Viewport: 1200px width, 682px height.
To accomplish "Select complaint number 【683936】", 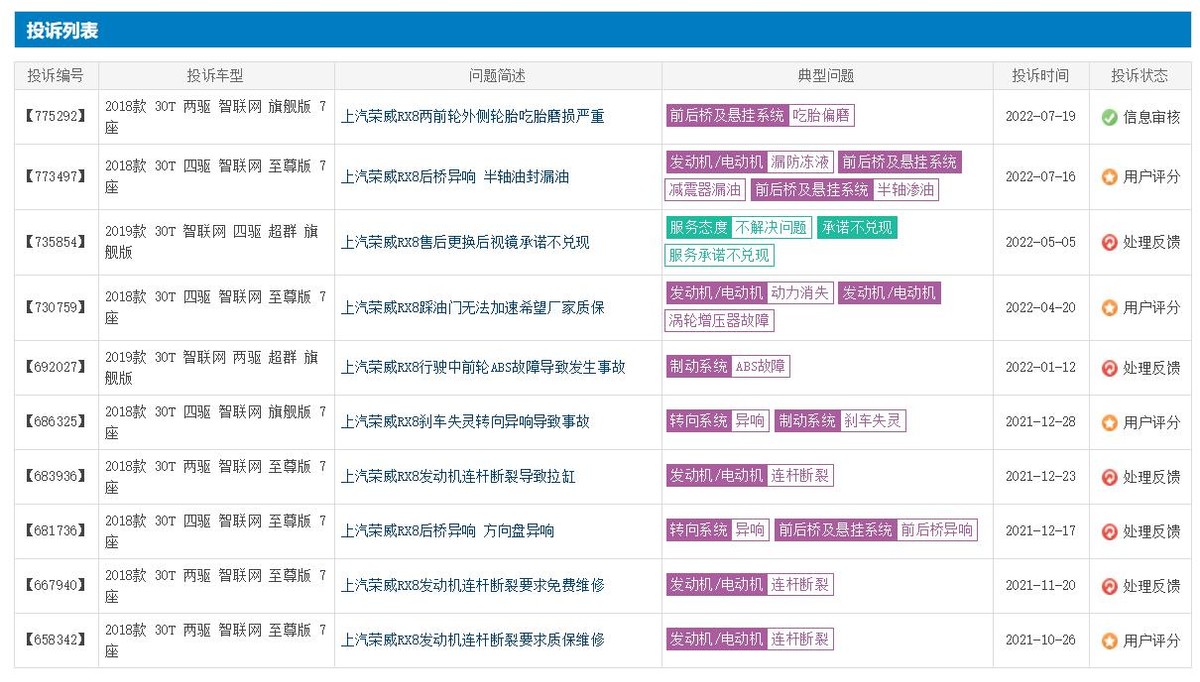I will 56,477.
